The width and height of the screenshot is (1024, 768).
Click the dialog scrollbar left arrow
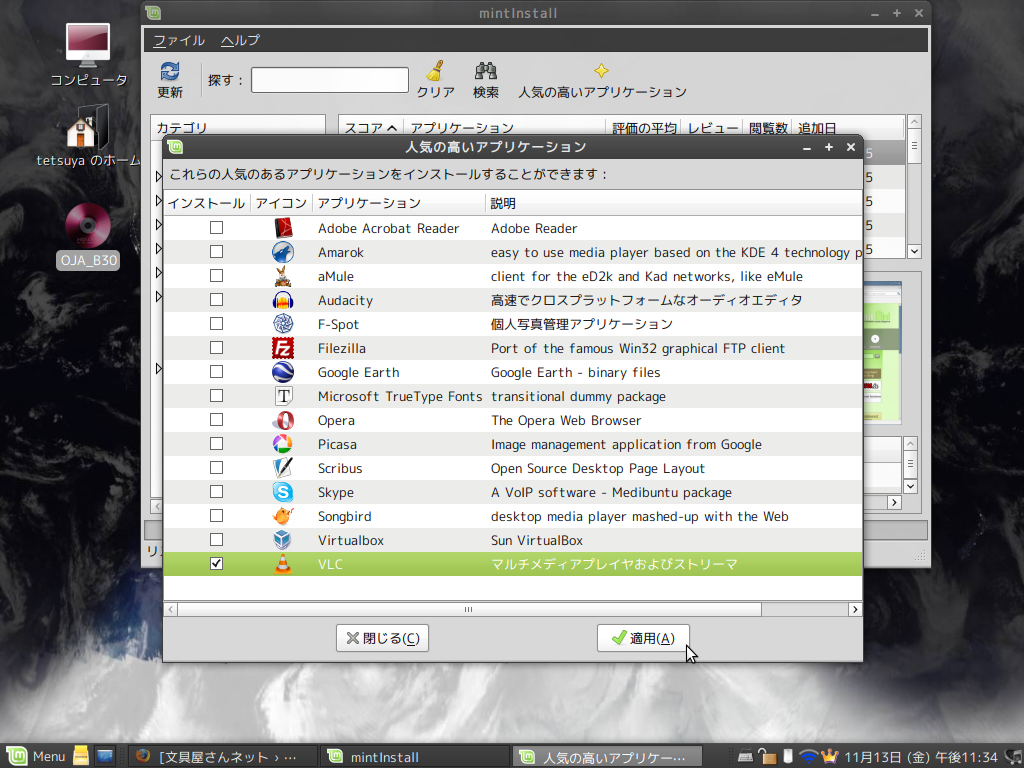click(x=170, y=609)
